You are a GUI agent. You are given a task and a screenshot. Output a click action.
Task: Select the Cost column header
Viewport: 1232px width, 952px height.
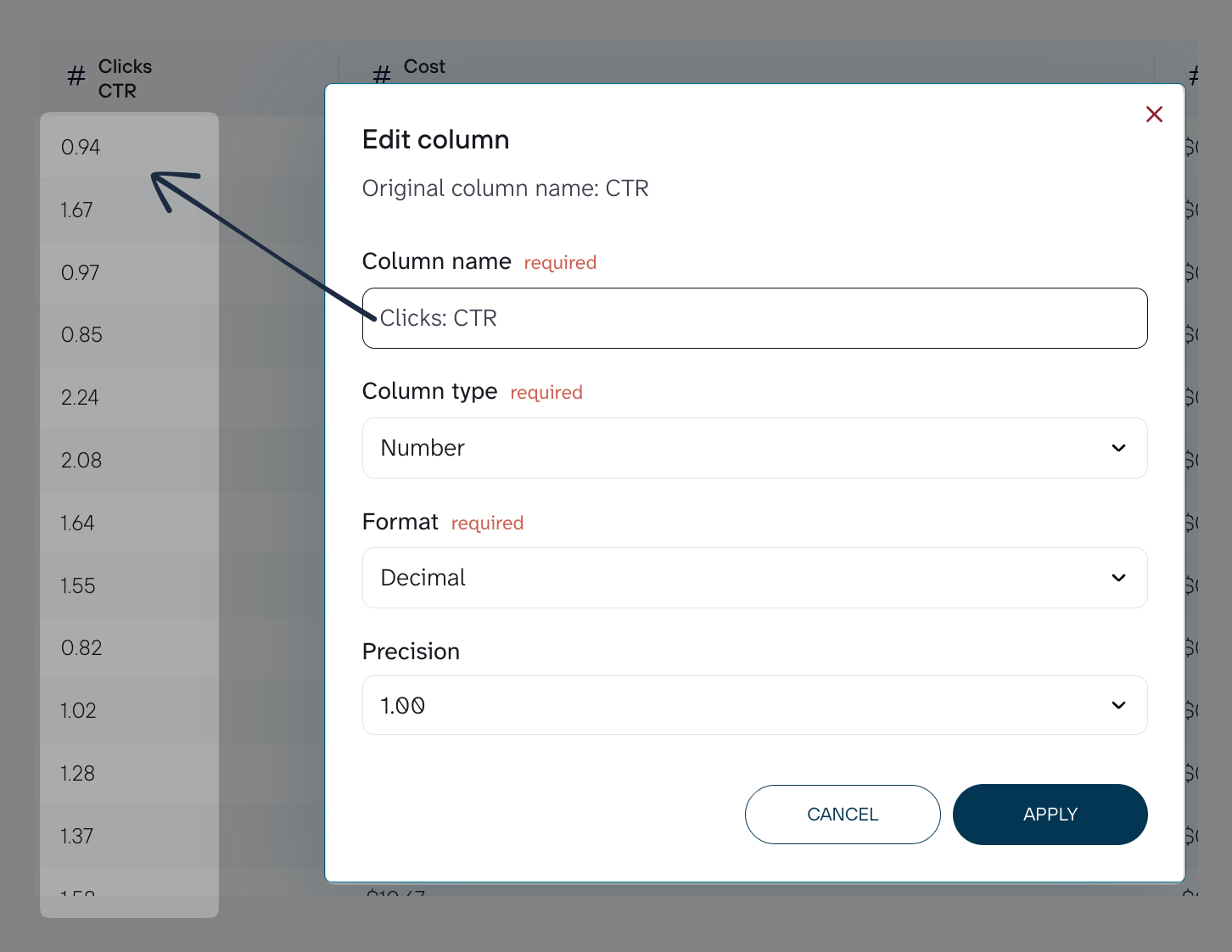[x=424, y=66]
